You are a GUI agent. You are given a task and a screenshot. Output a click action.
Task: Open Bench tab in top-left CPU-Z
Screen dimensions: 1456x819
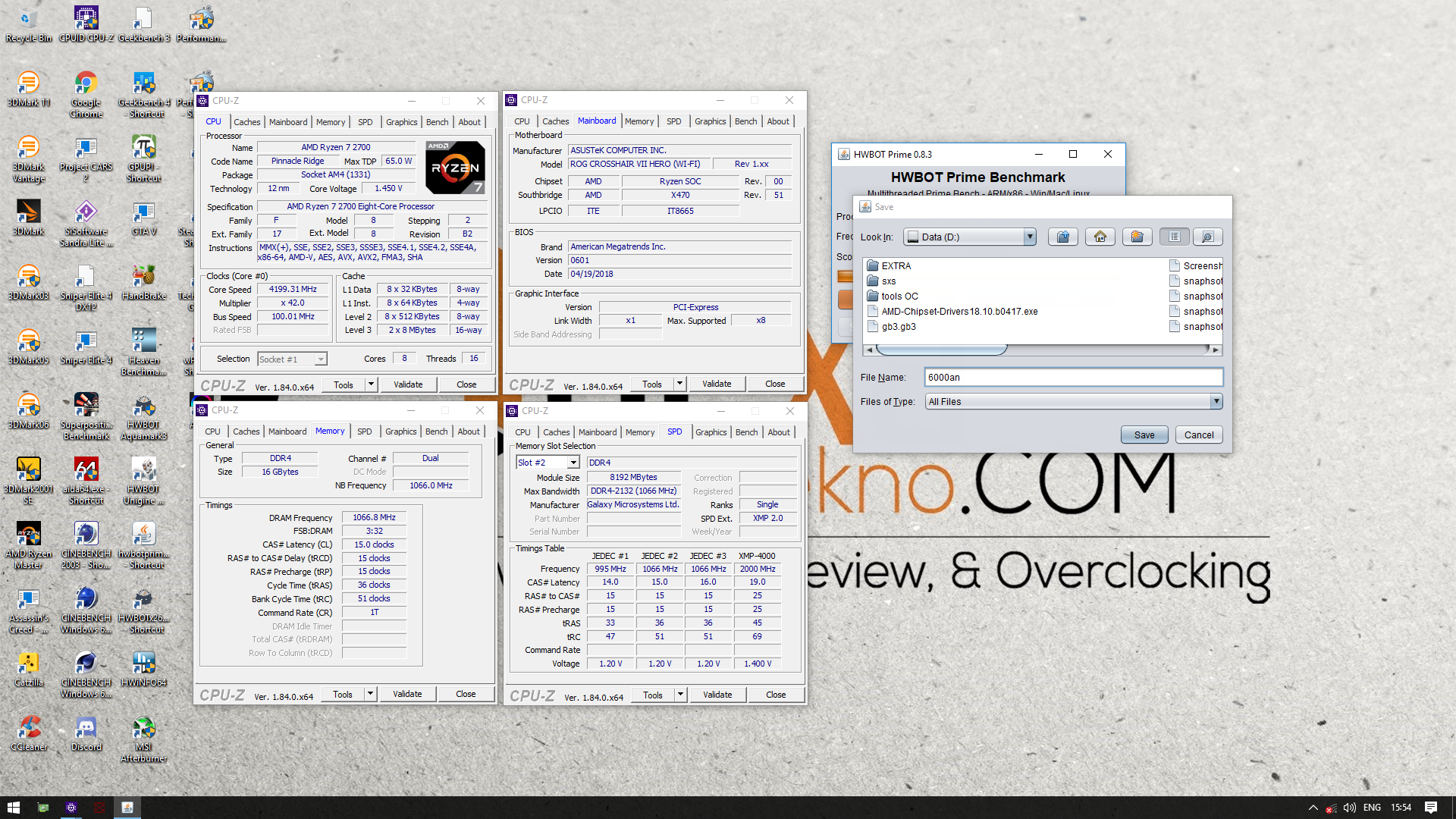[x=437, y=122]
